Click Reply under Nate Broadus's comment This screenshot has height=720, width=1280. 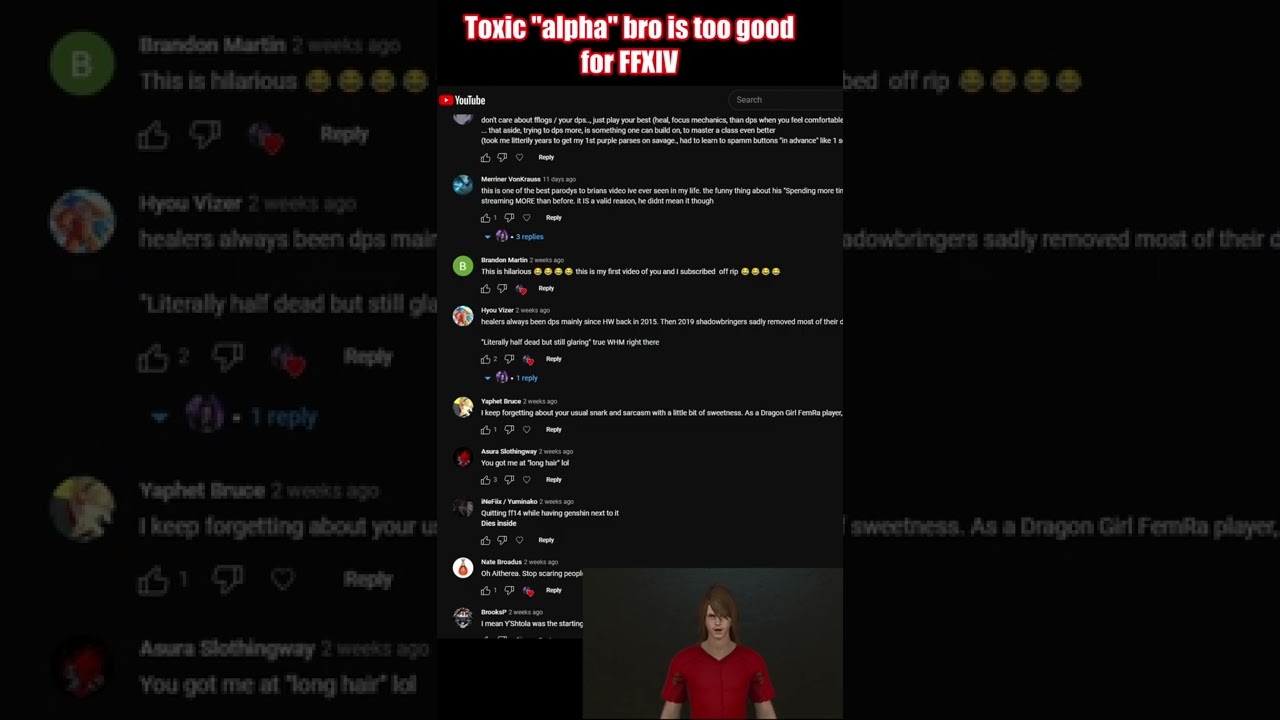pos(554,590)
